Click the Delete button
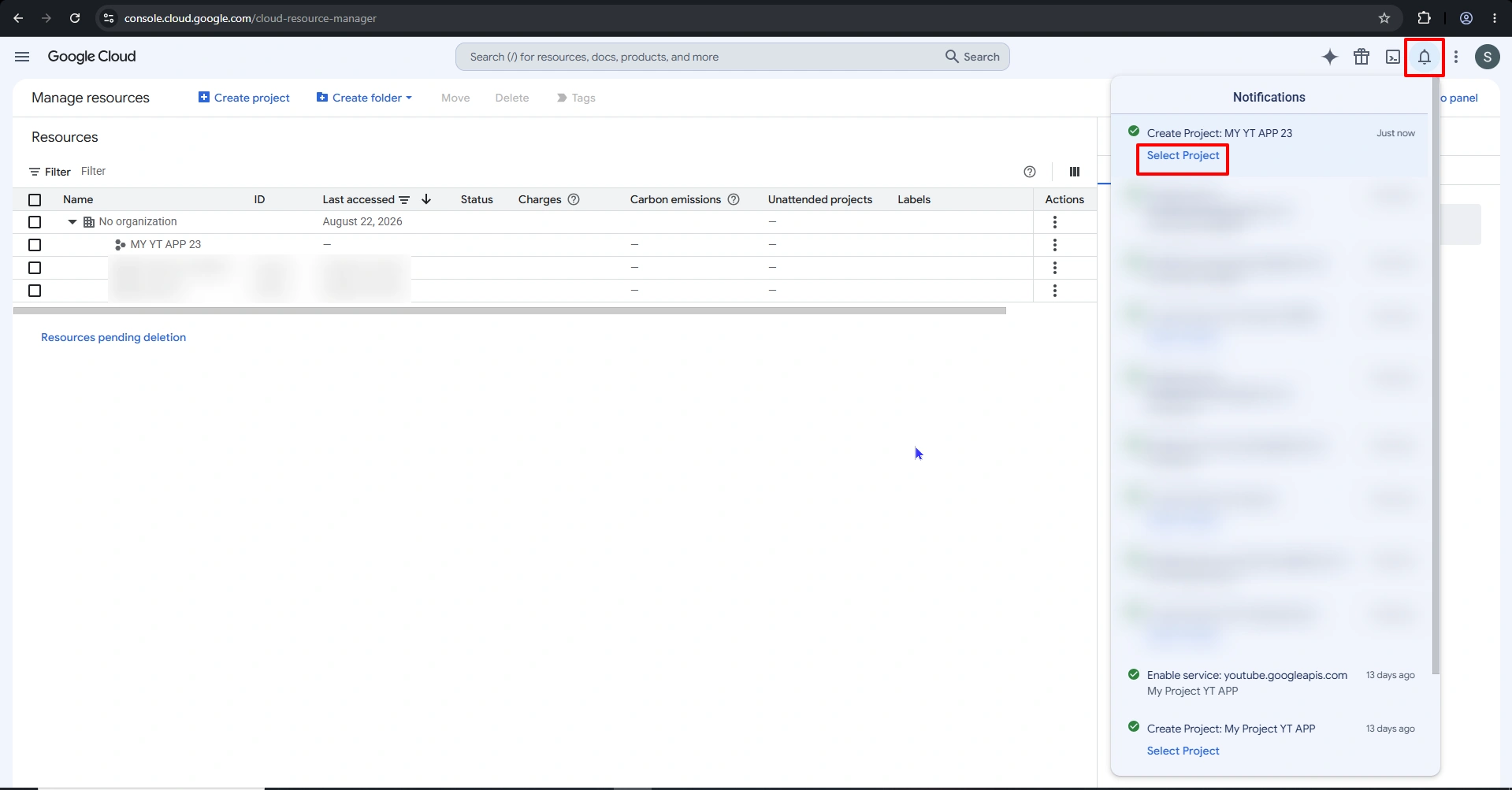Screen dimensions: 1512x790 (x=512, y=98)
